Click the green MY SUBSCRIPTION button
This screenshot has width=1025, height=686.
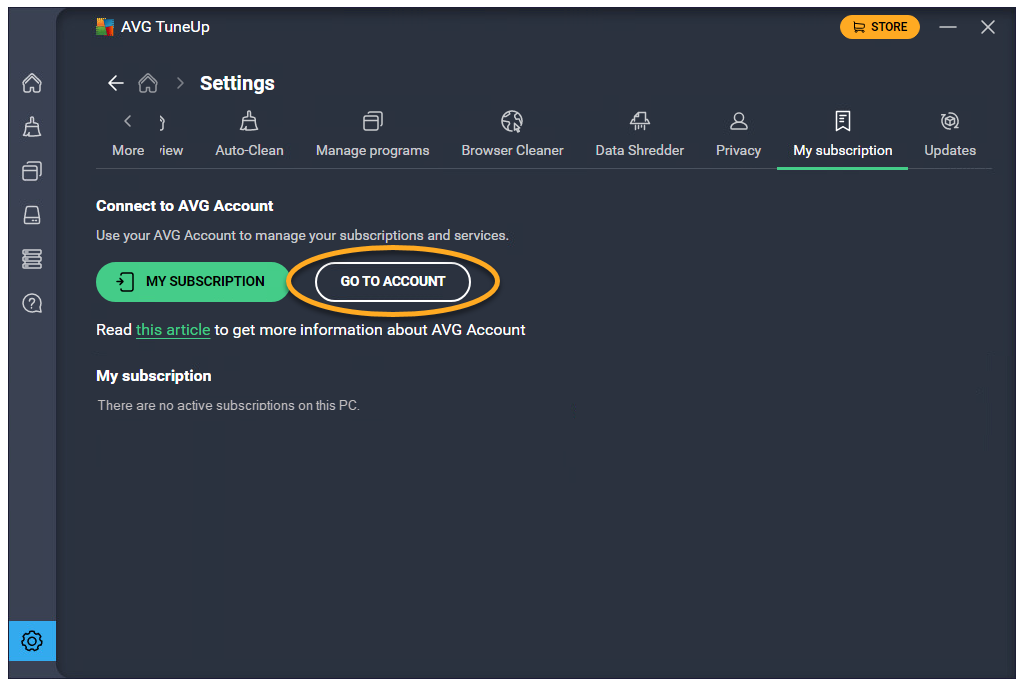point(191,282)
